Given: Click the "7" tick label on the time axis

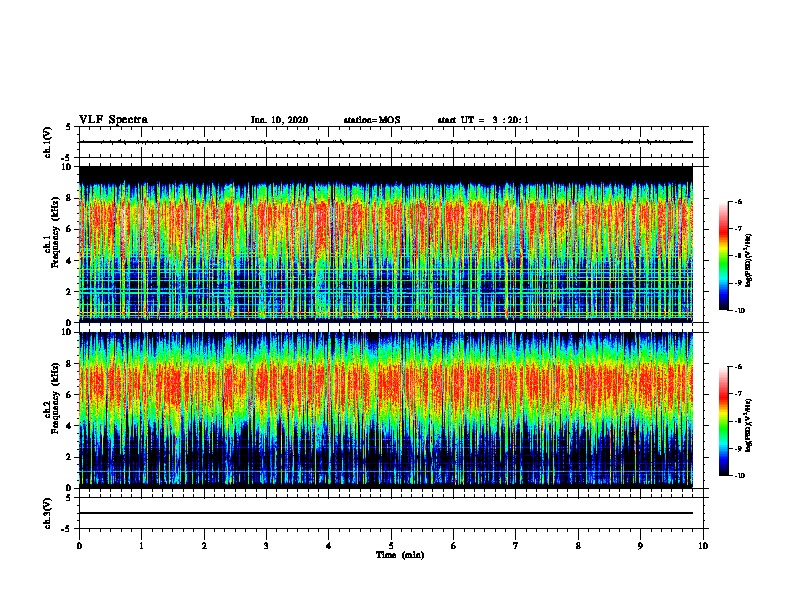Looking at the screenshot, I should pyautogui.click(x=516, y=546).
